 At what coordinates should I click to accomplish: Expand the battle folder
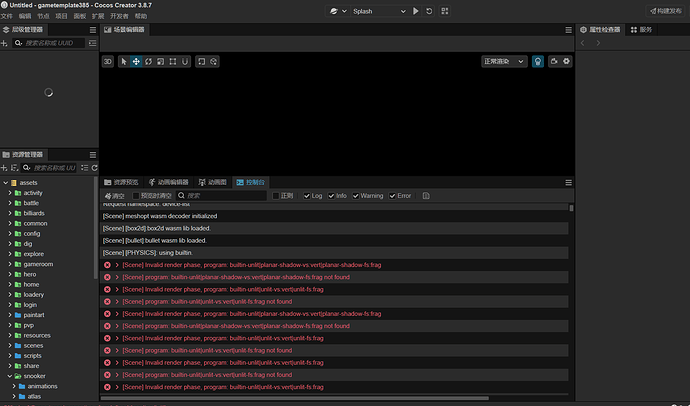10,203
